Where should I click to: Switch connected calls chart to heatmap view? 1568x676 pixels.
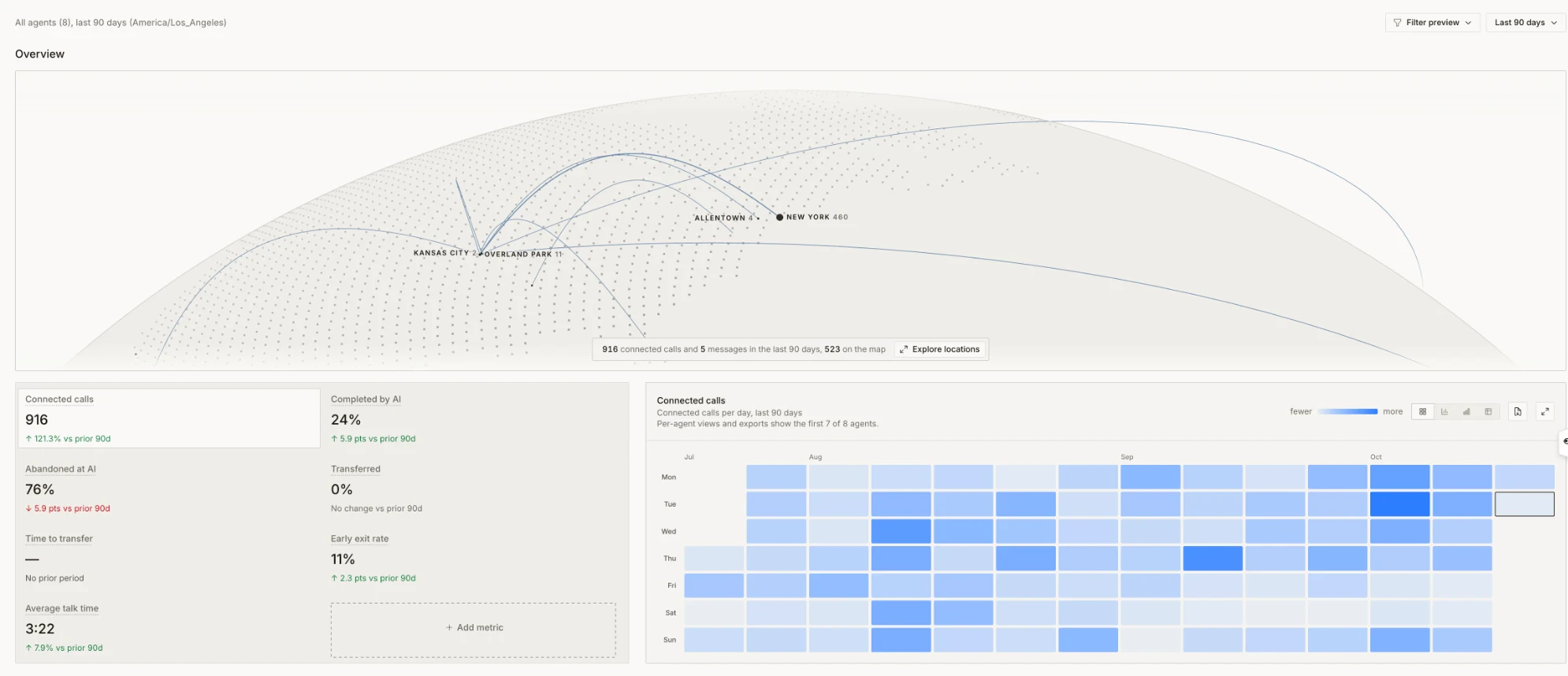click(1422, 411)
